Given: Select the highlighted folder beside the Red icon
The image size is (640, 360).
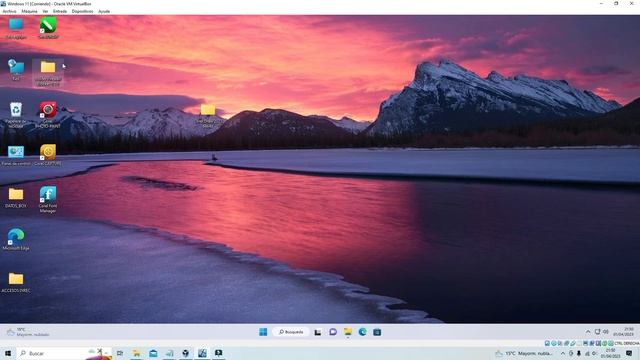Looking at the screenshot, I should click(x=48, y=73).
